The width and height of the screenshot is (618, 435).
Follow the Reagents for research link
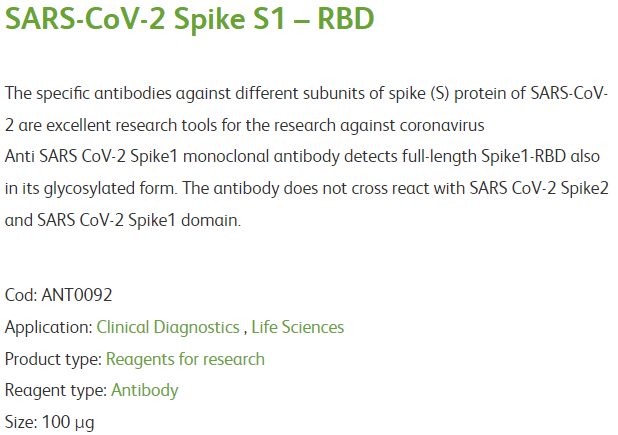click(x=185, y=359)
